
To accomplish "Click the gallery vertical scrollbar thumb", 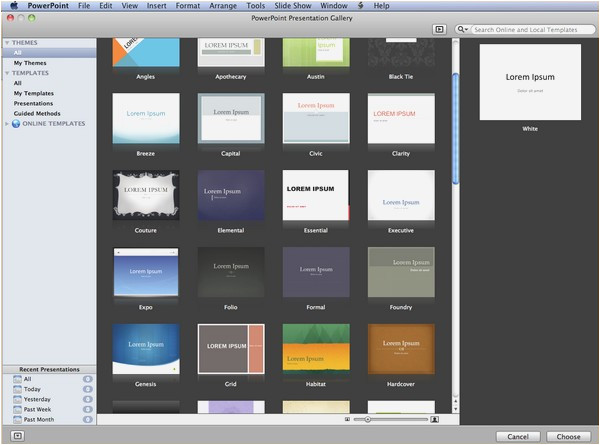I will pos(455,129).
